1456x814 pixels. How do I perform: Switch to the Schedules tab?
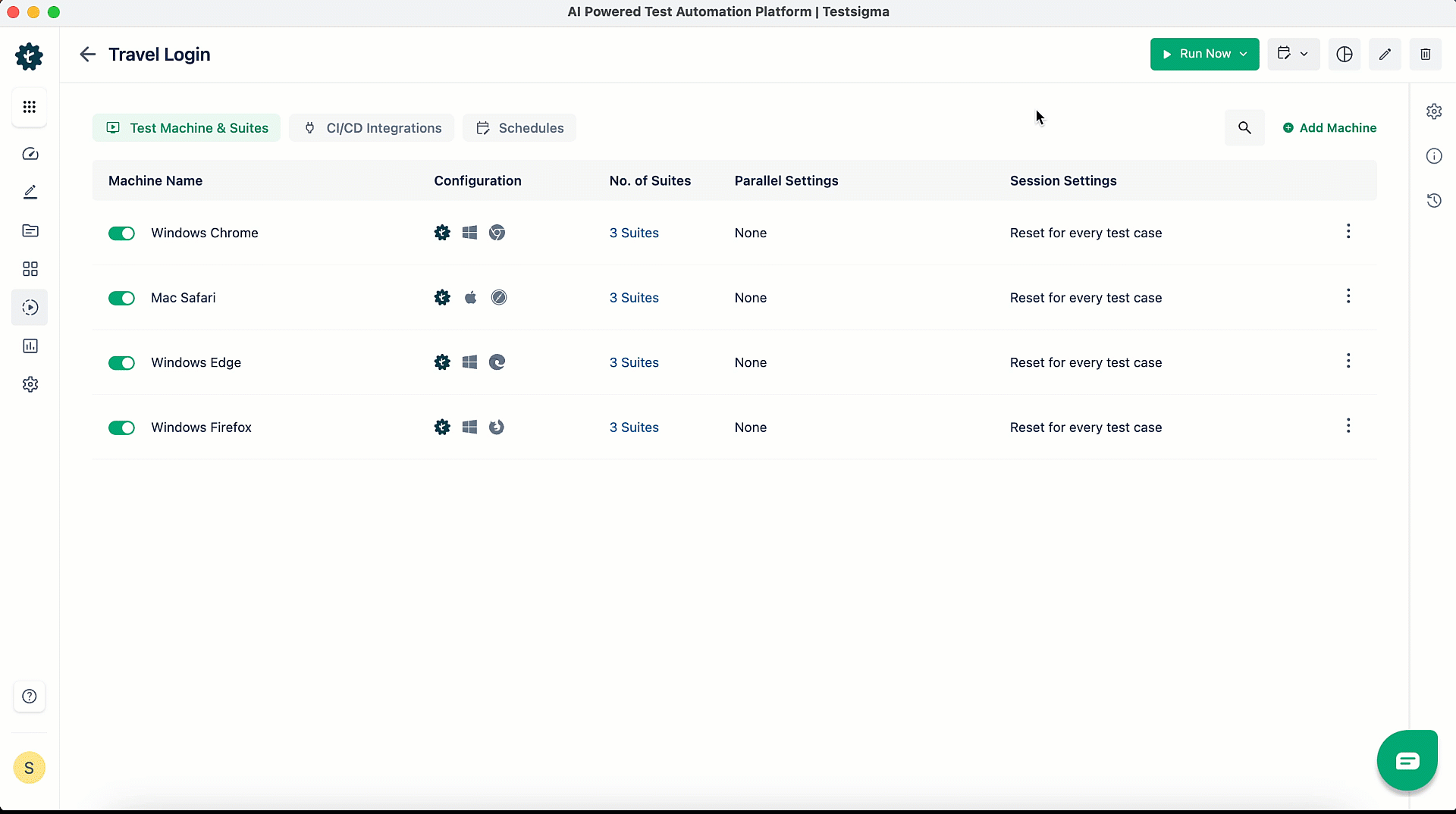pyautogui.click(x=519, y=128)
